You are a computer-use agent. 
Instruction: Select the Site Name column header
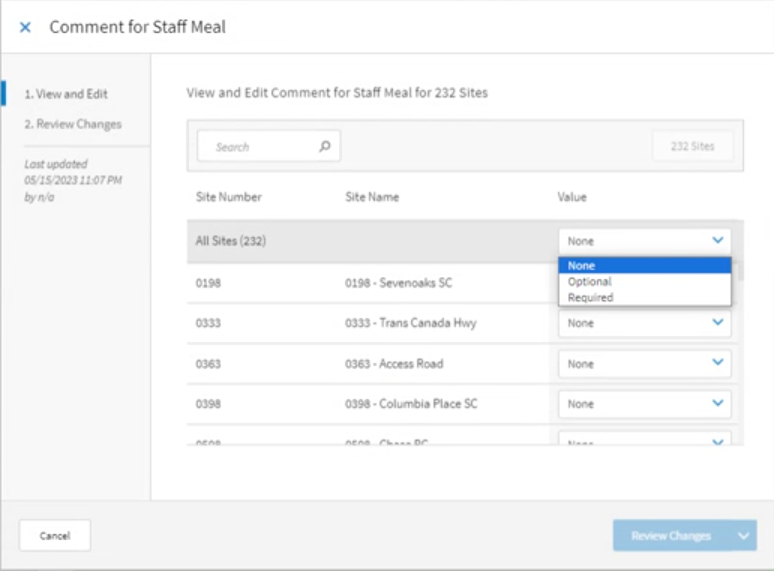372,197
